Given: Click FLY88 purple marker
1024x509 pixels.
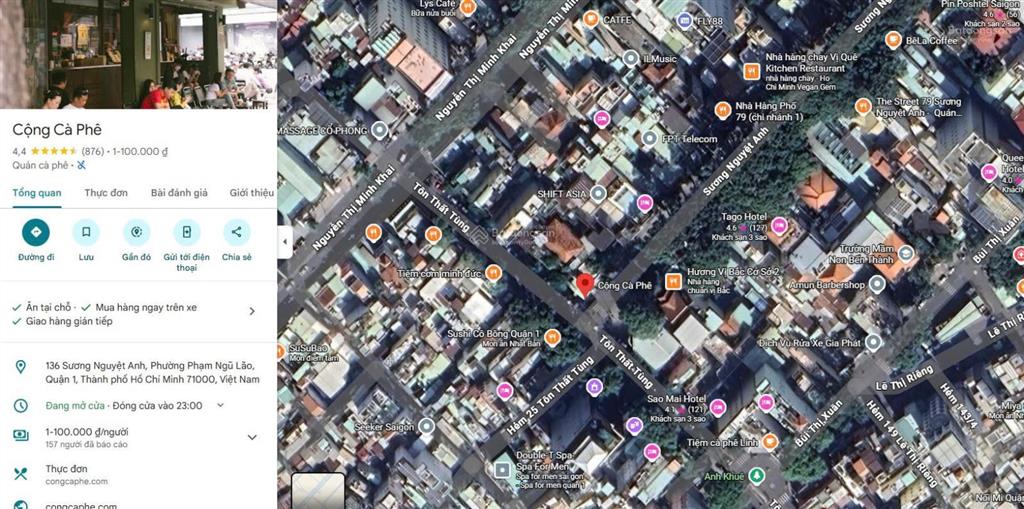Looking at the screenshot, I should pyautogui.click(x=684, y=20).
